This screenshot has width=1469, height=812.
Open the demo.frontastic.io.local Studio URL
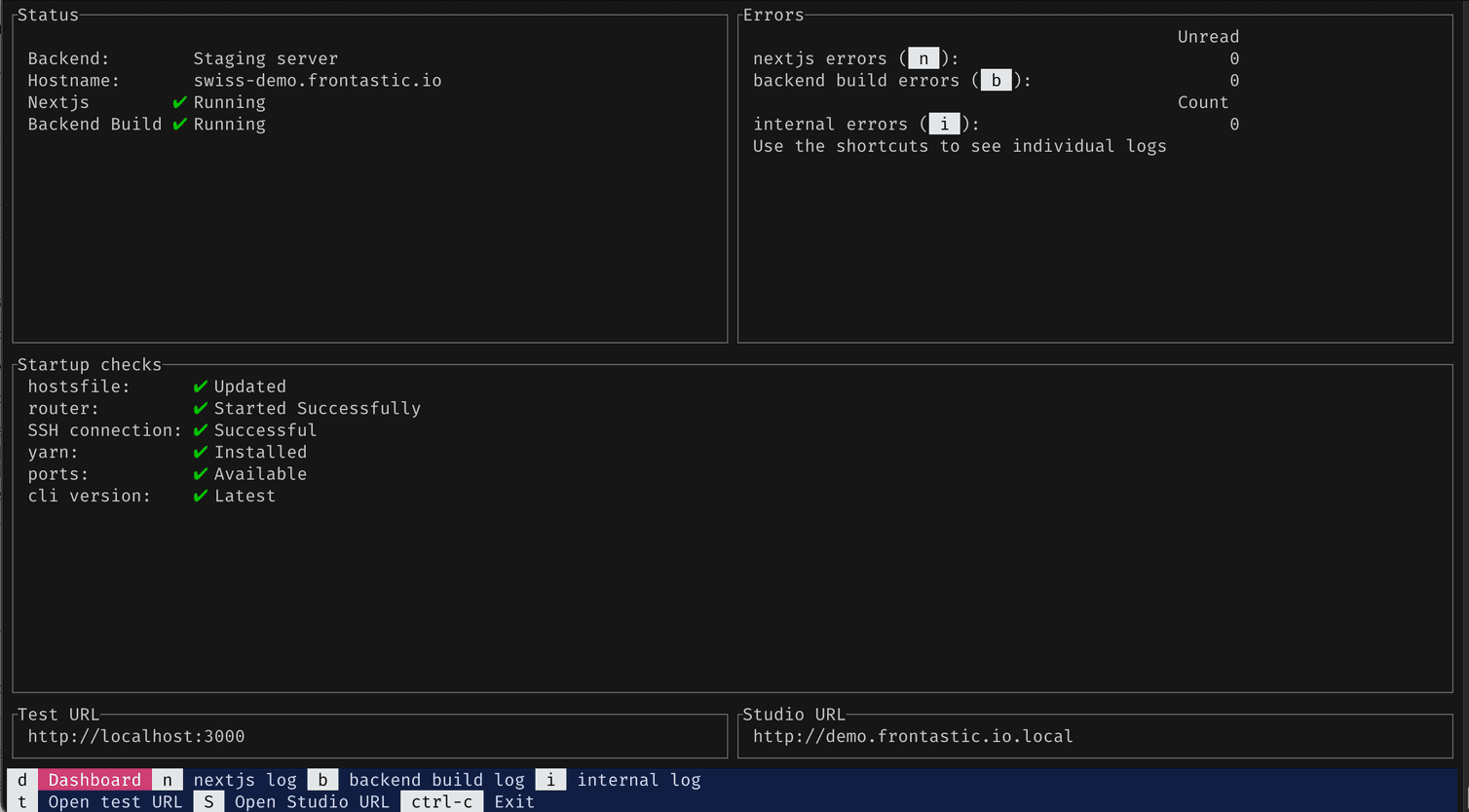pos(911,736)
